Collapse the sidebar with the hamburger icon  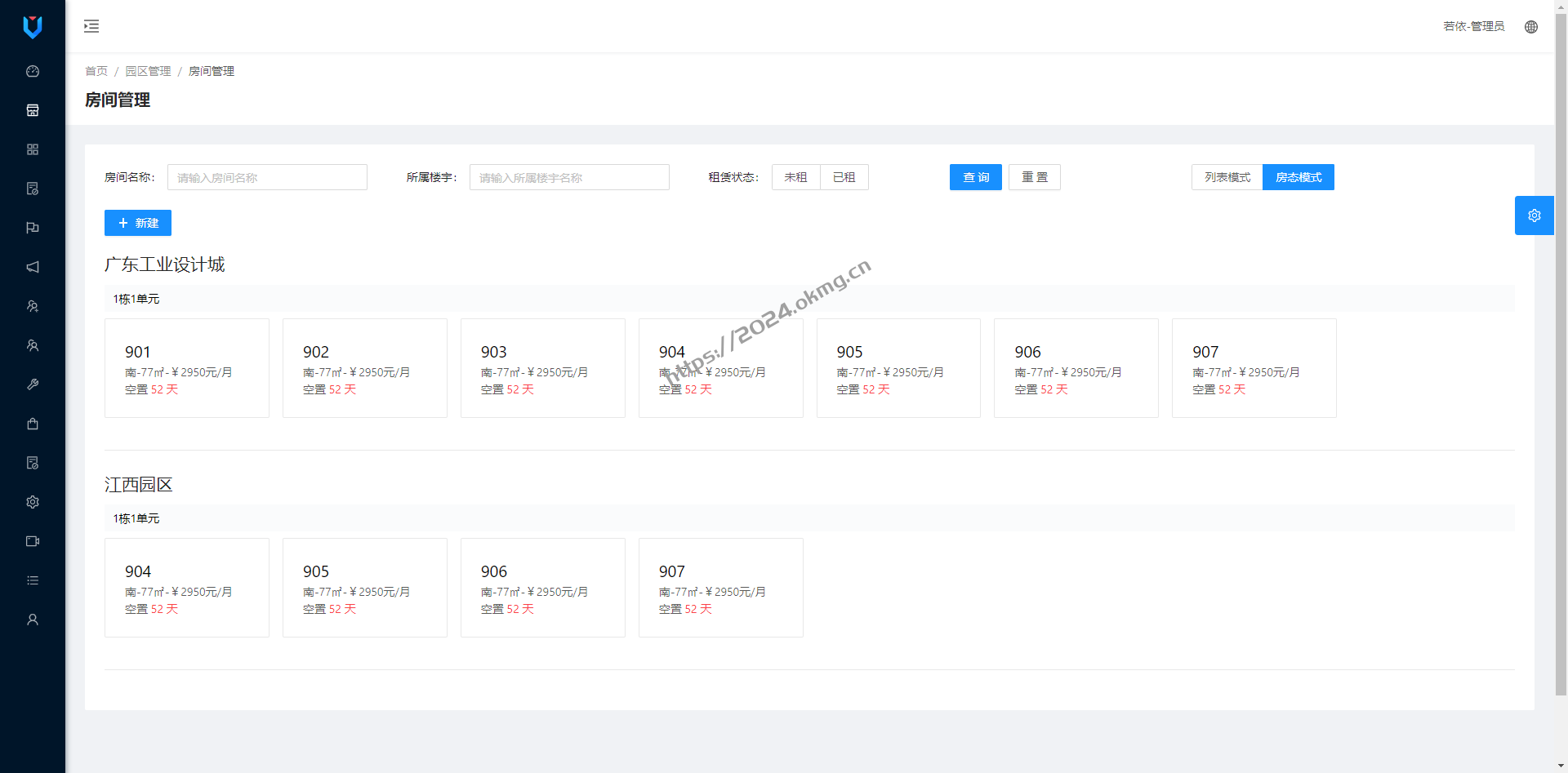tap(91, 26)
